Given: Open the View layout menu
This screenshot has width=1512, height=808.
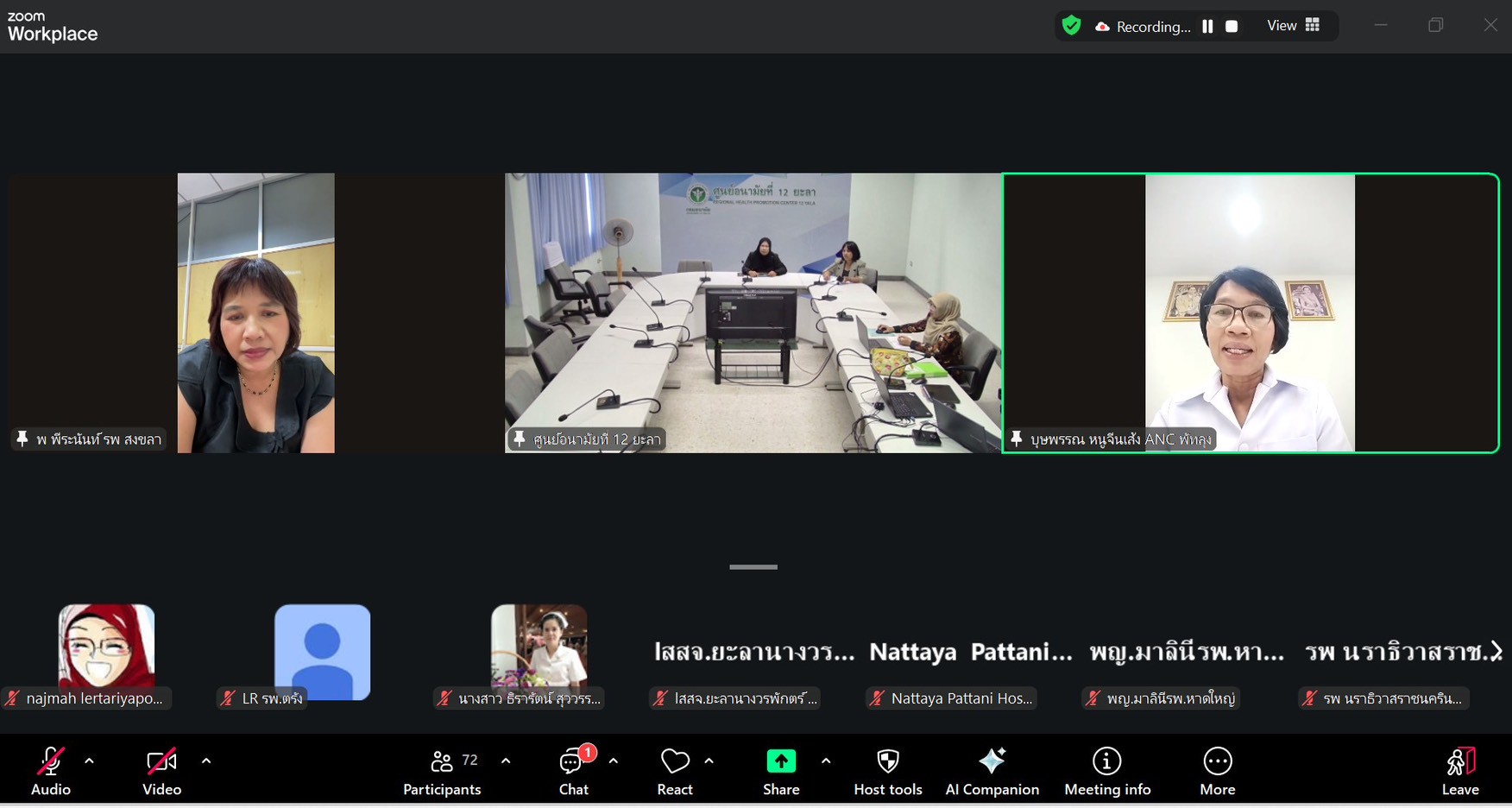Looking at the screenshot, I should 1293,26.
